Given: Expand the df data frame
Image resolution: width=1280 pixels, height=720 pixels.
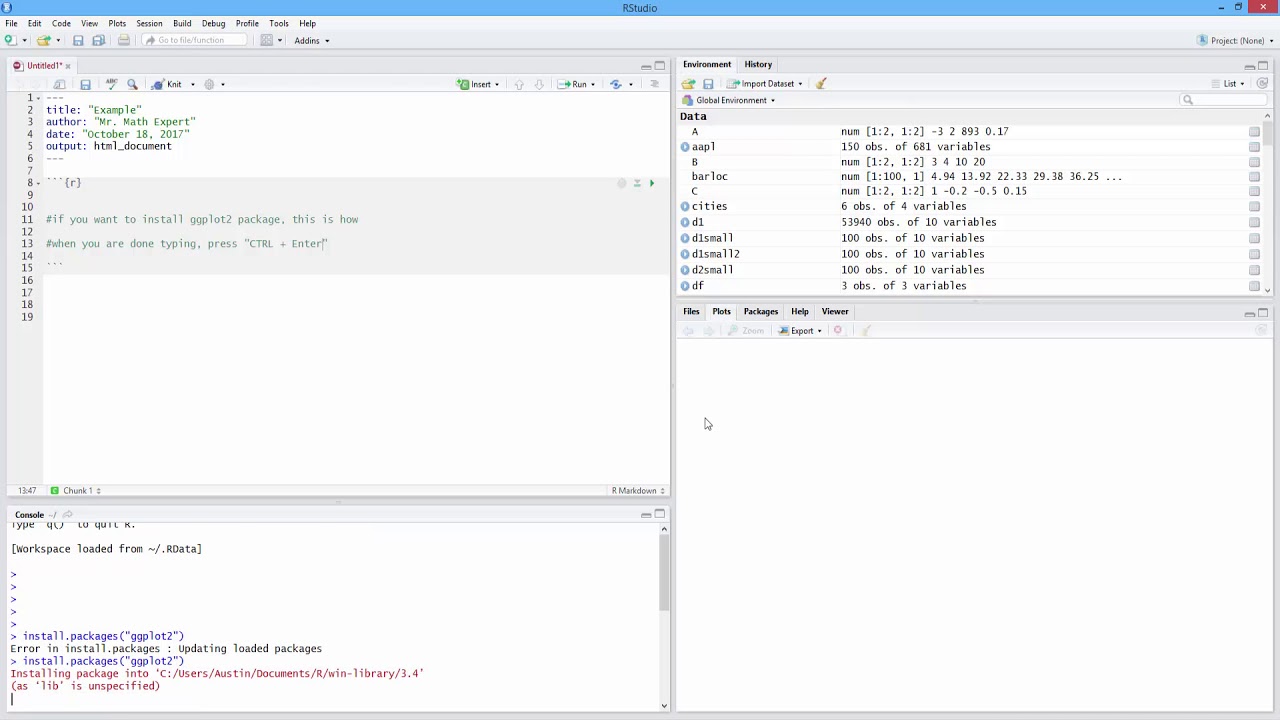Looking at the screenshot, I should [685, 286].
